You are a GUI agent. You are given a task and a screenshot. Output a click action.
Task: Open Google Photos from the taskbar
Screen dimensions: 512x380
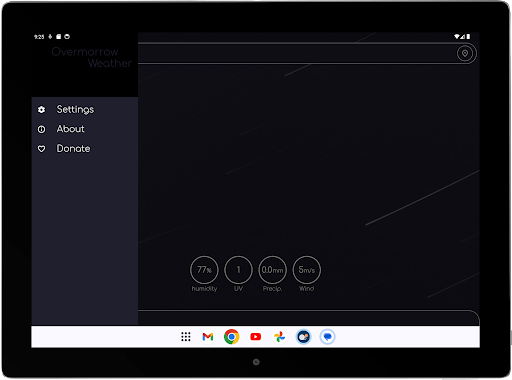(280, 337)
